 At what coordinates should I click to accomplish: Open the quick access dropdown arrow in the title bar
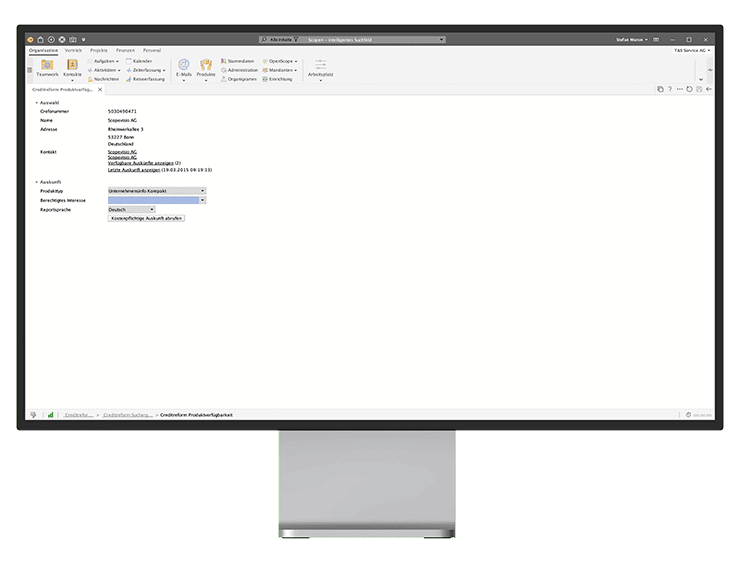84,40
